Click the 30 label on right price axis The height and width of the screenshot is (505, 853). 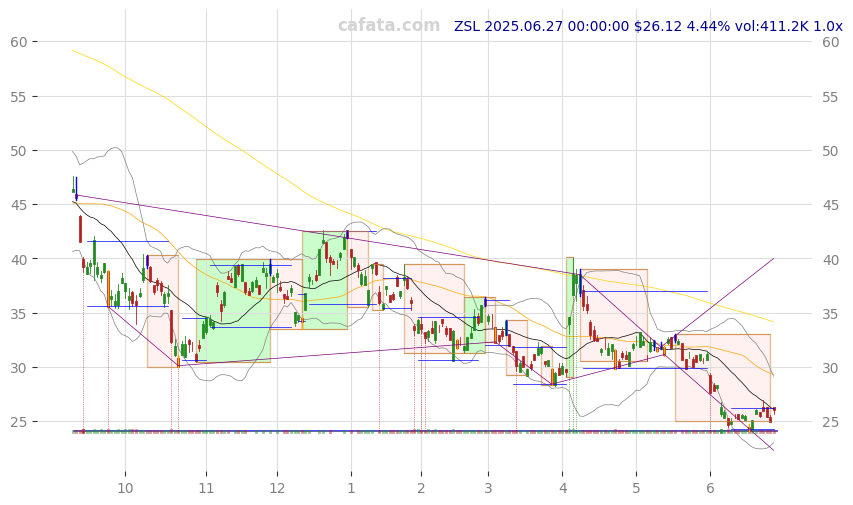pos(831,368)
